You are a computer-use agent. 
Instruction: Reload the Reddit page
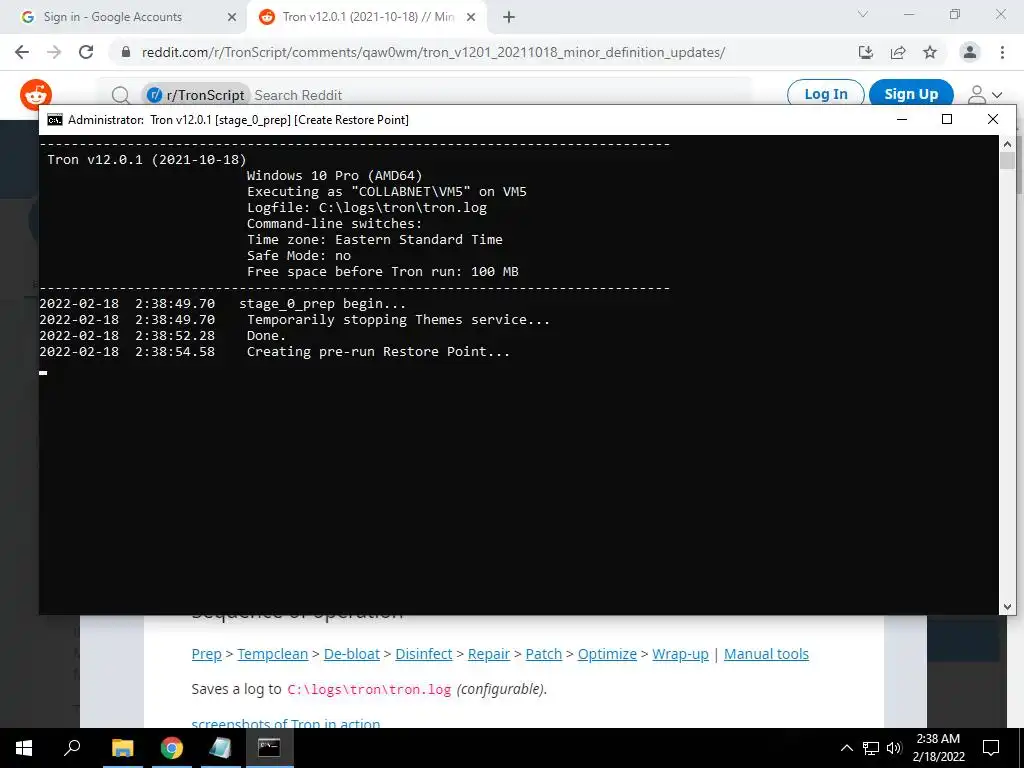pos(86,52)
